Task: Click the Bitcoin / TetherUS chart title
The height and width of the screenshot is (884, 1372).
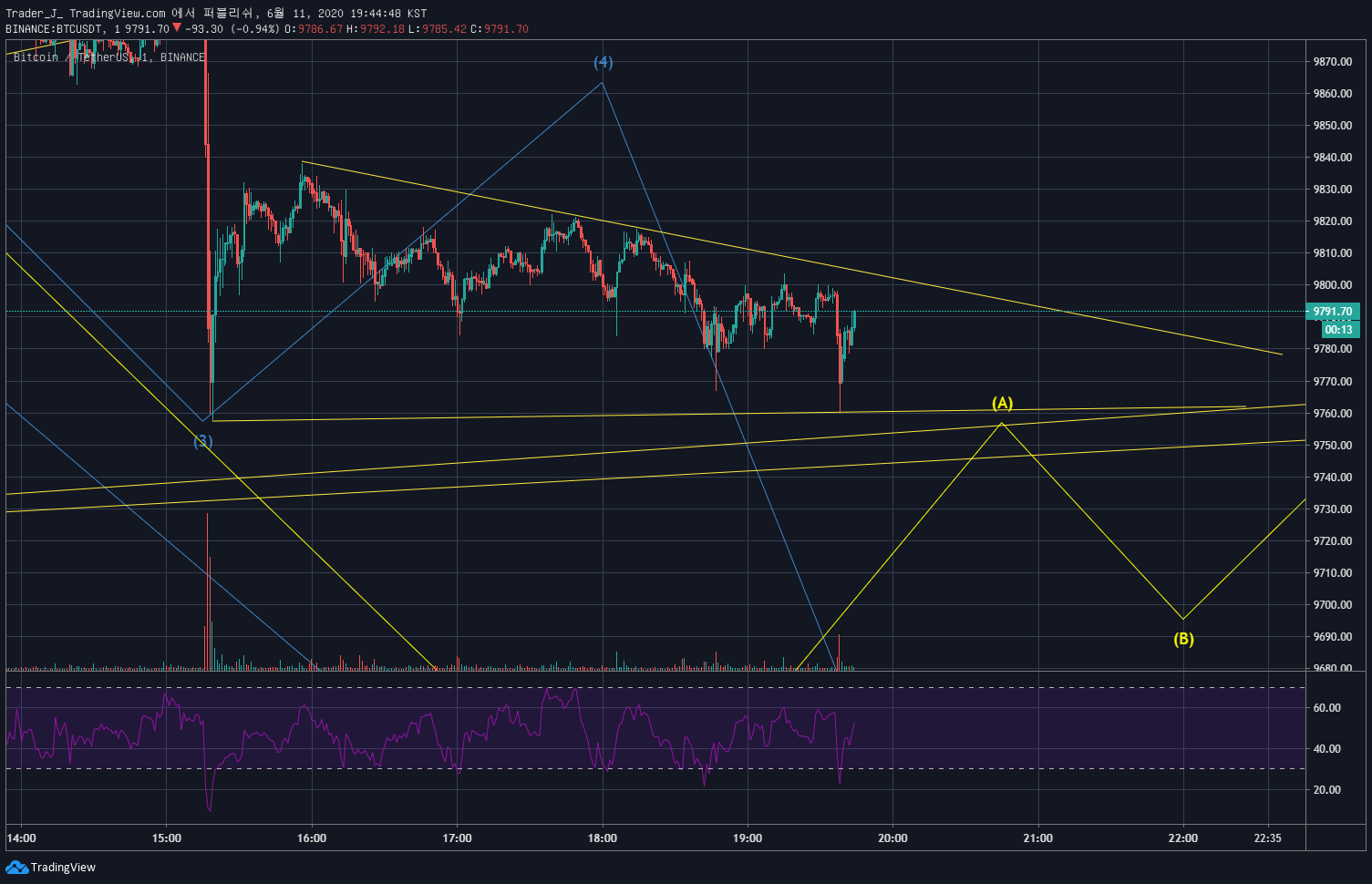Action: (109, 57)
